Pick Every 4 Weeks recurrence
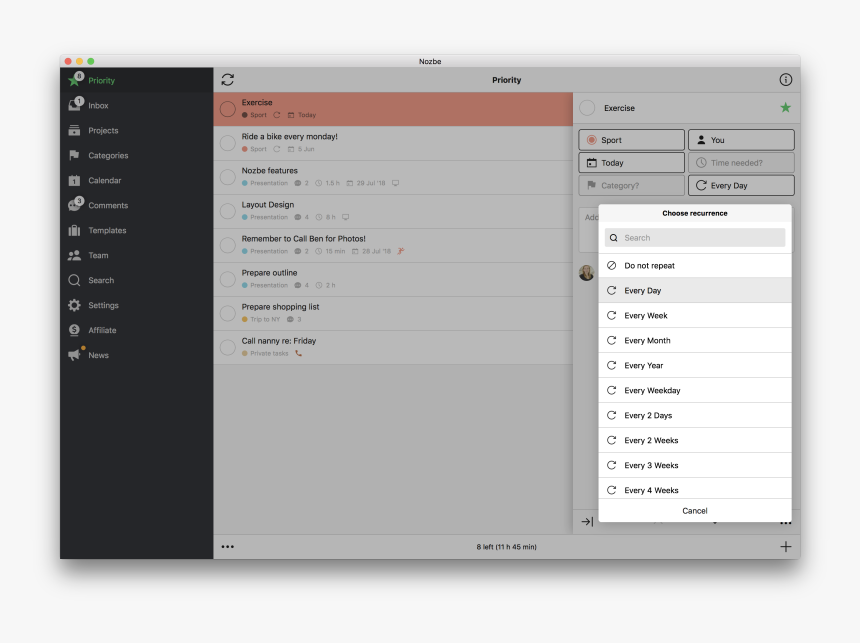The image size is (860, 643). pyautogui.click(x=695, y=488)
